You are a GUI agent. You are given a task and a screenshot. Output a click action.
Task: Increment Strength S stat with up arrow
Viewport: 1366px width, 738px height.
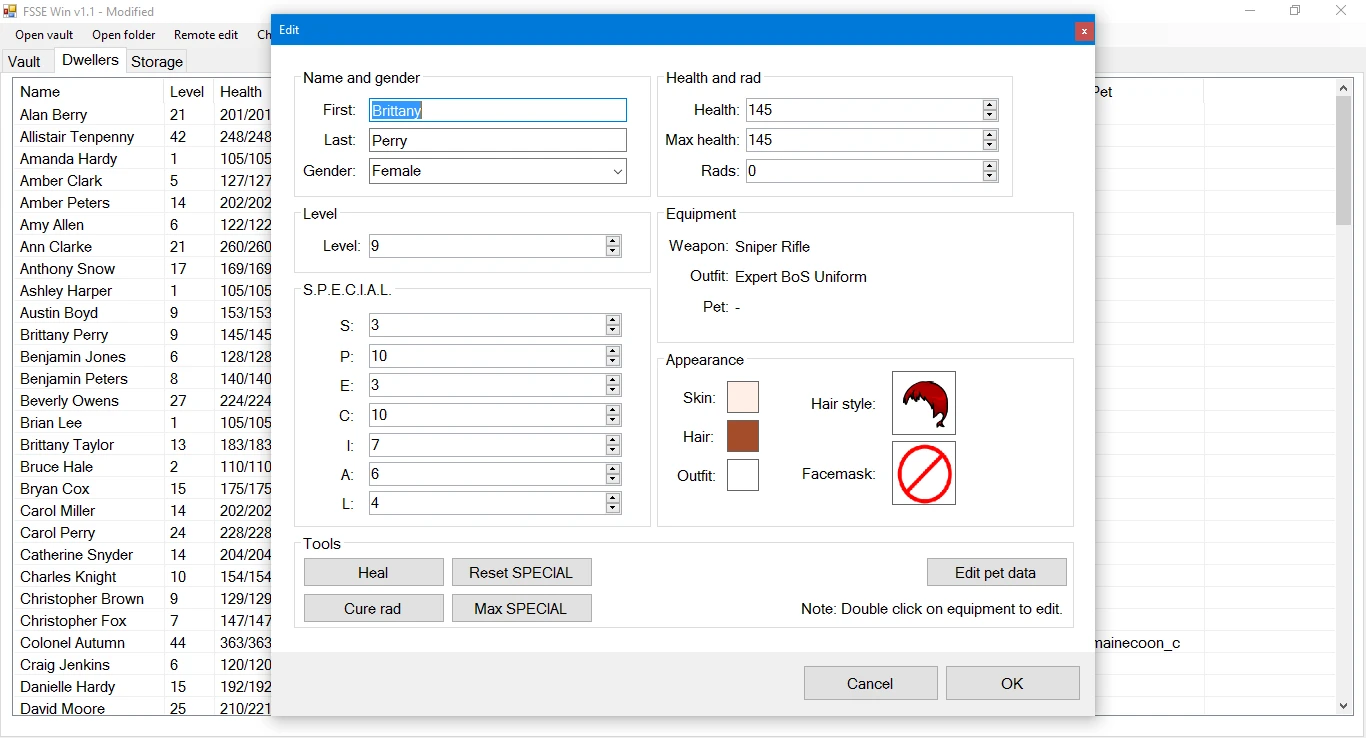[x=613, y=320]
